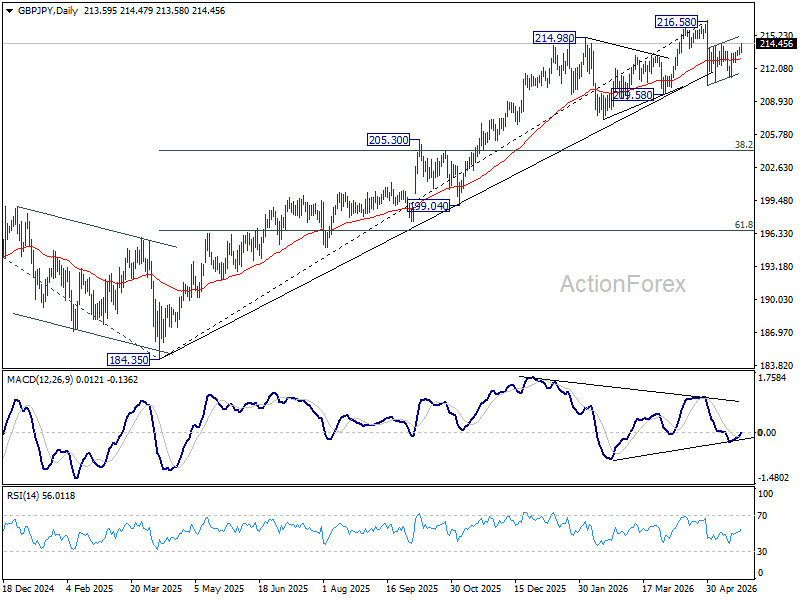800x600 pixels.
Task: Click the ActionForex watermark
Action: [x=622, y=284]
